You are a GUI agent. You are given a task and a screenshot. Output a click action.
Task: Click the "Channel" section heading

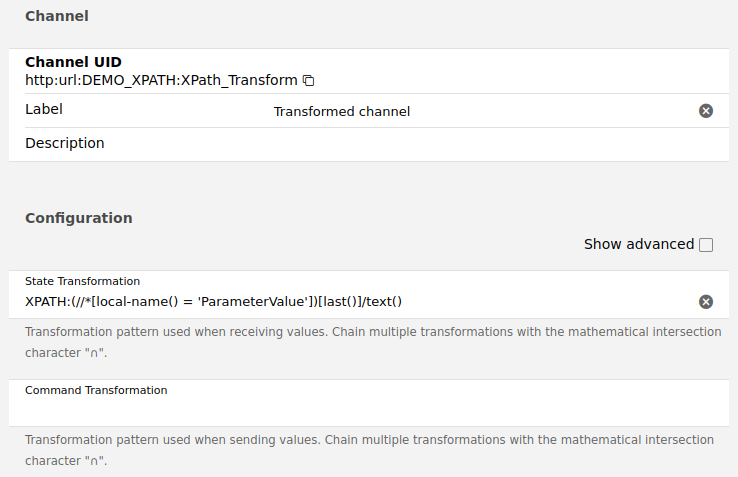pyautogui.click(x=57, y=16)
